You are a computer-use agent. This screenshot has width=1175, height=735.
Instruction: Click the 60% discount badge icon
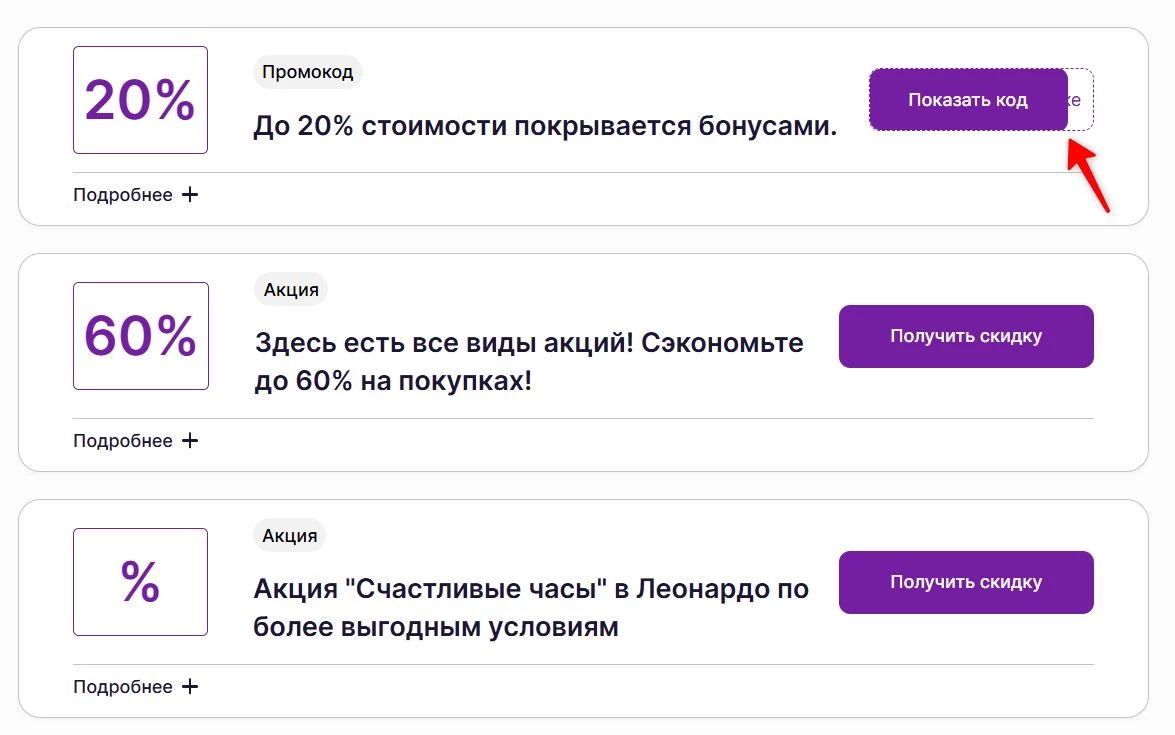pyautogui.click(x=139, y=336)
